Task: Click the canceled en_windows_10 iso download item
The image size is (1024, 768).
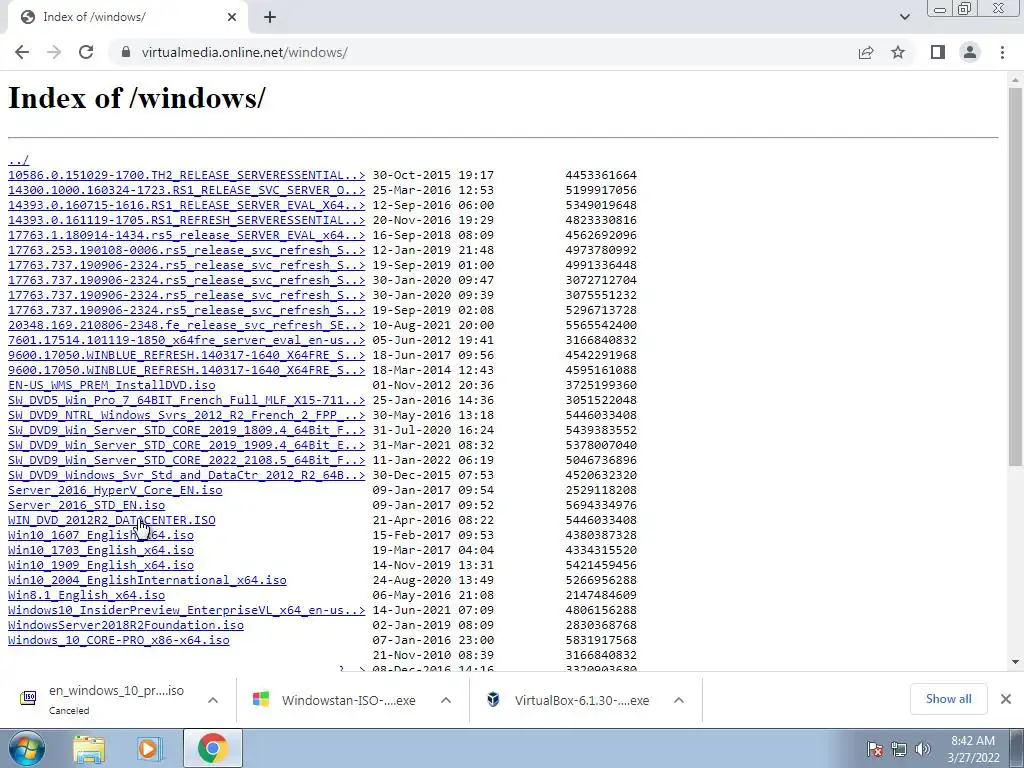Action: coord(102,699)
